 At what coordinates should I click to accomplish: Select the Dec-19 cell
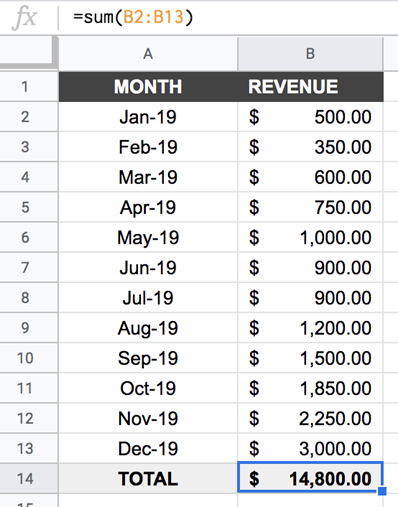pyautogui.click(x=148, y=449)
